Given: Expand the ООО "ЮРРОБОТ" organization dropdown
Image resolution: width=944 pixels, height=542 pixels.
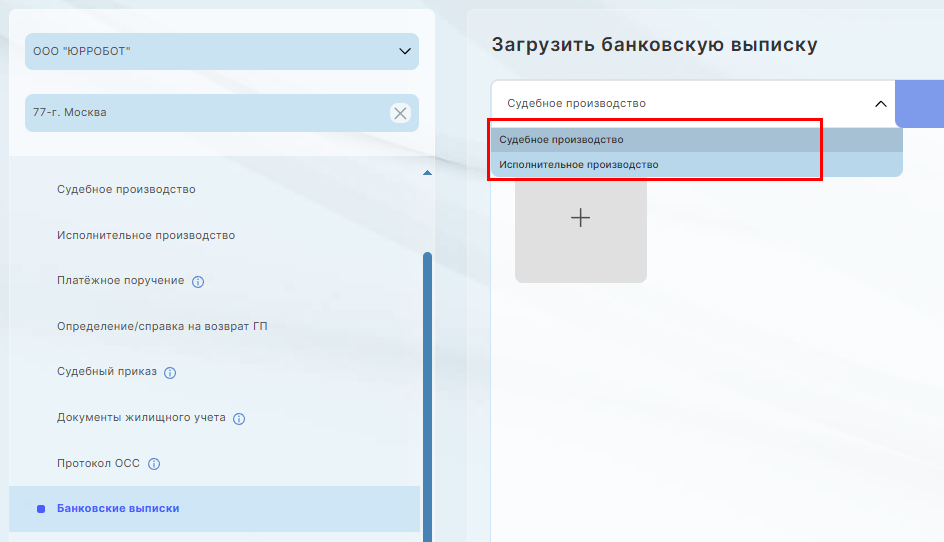Looking at the screenshot, I should (404, 51).
